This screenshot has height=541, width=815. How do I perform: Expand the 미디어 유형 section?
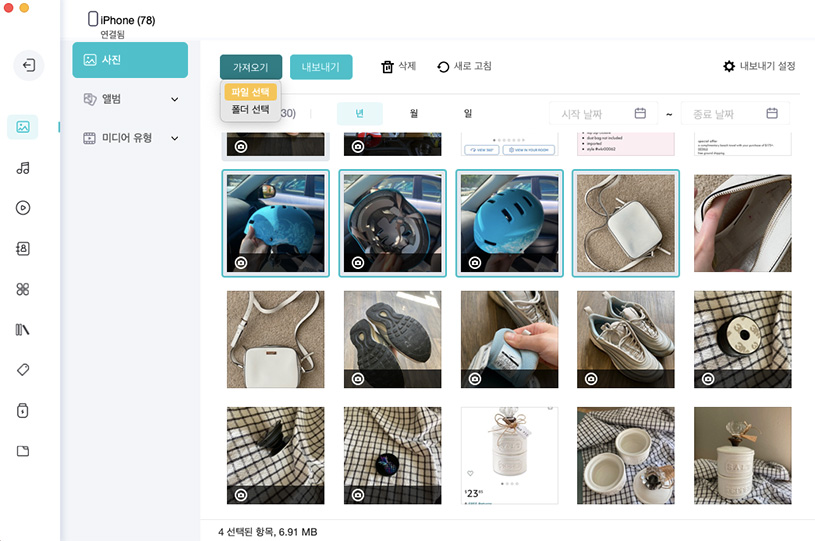[130, 138]
